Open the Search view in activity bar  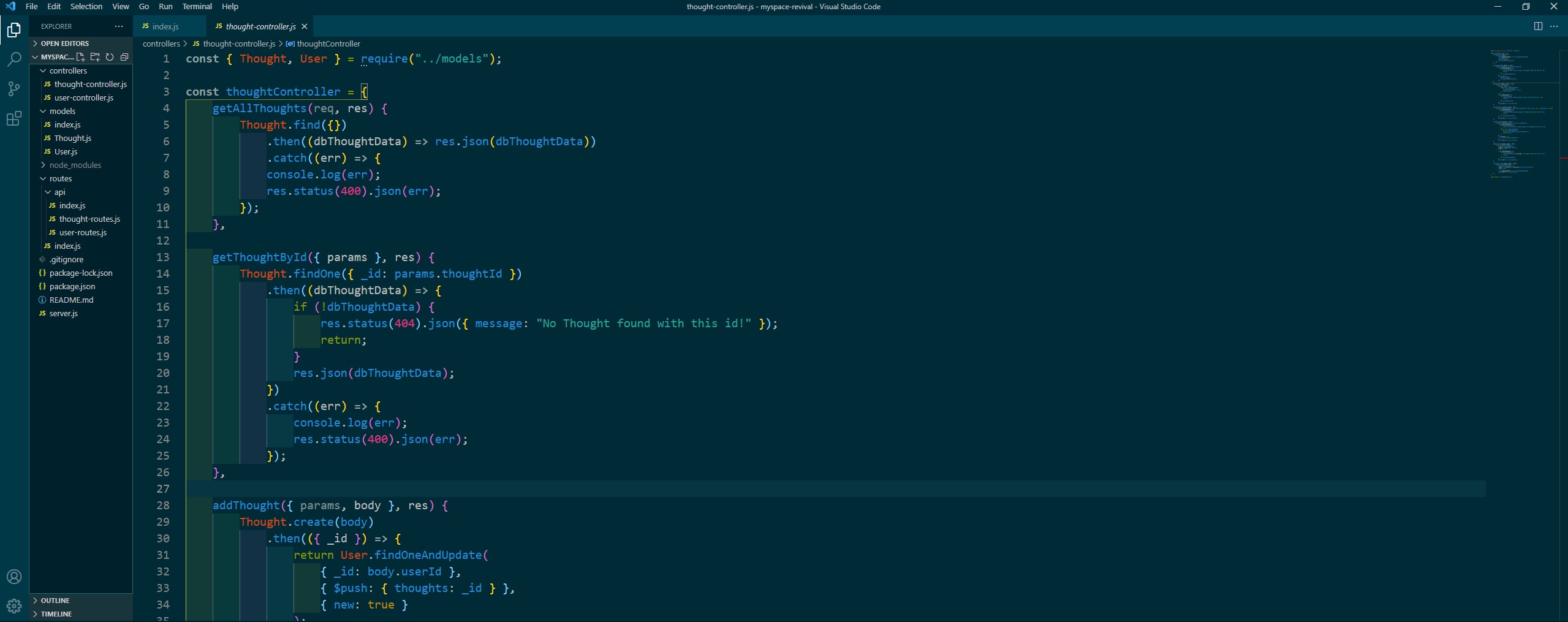point(14,59)
